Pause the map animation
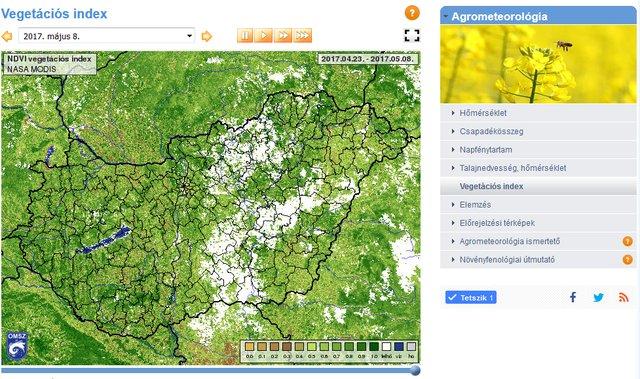The height and width of the screenshot is (379, 640). point(245,35)
